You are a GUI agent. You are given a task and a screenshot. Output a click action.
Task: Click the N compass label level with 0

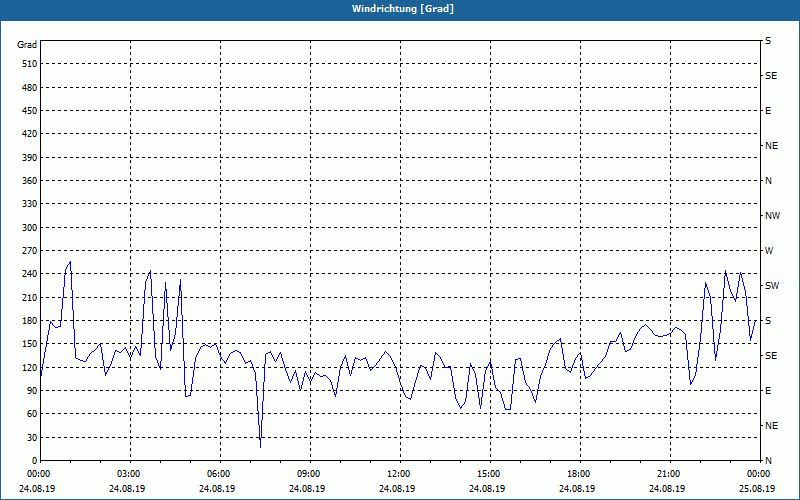tap(768, 461)
